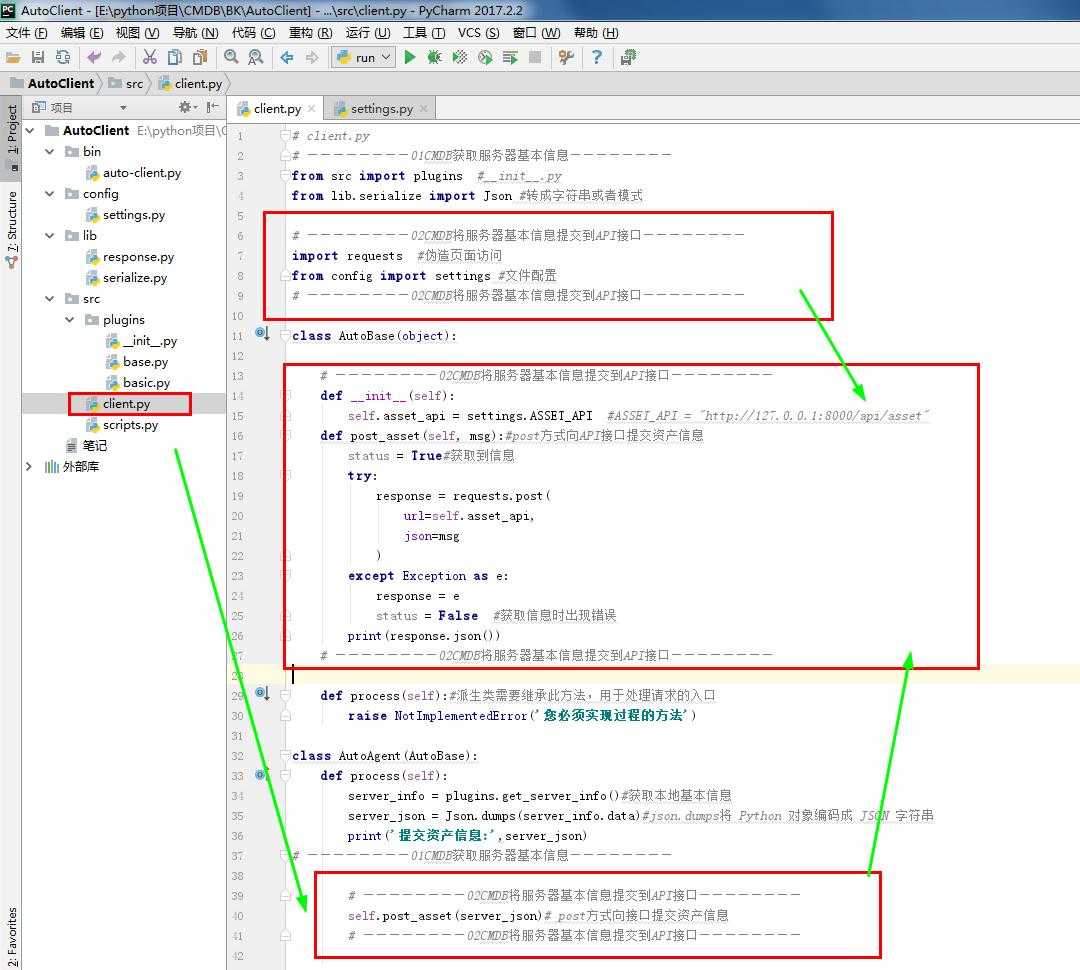This screenshot has height=970, width=1080.
Task: Click the Stop square icon
Action: coord(534,58)
